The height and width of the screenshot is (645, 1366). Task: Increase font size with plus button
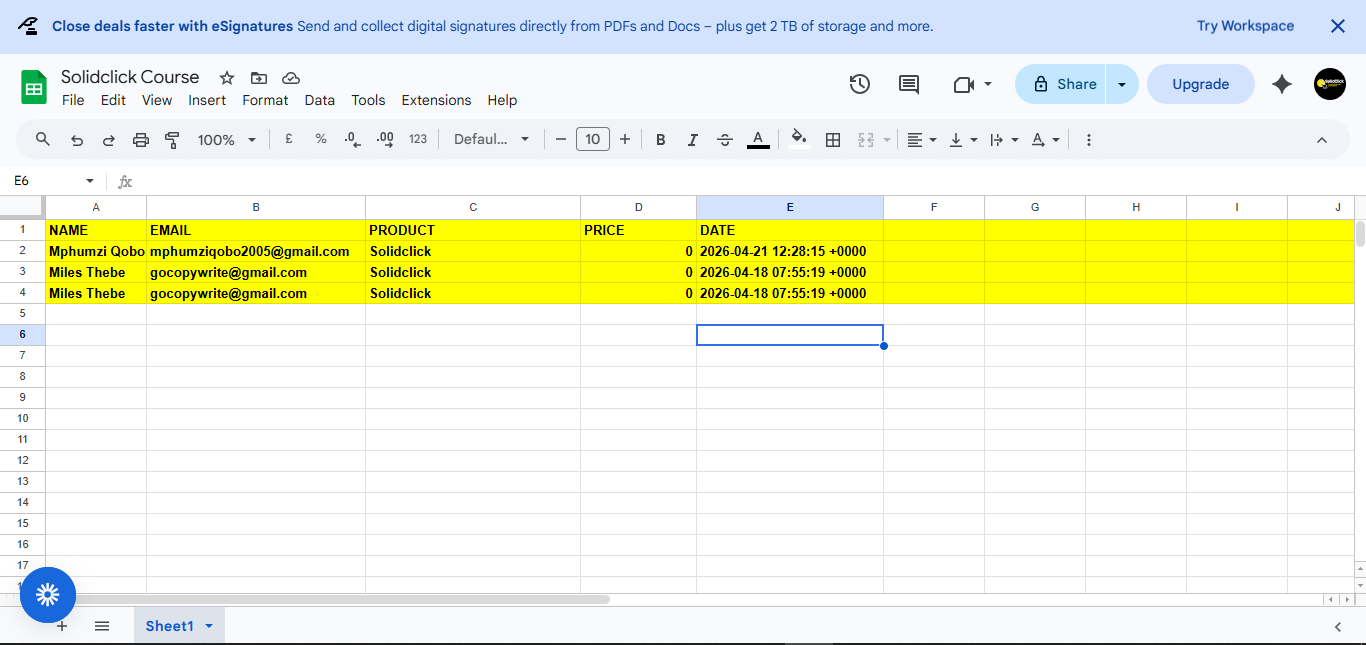[x=625, y=140]
